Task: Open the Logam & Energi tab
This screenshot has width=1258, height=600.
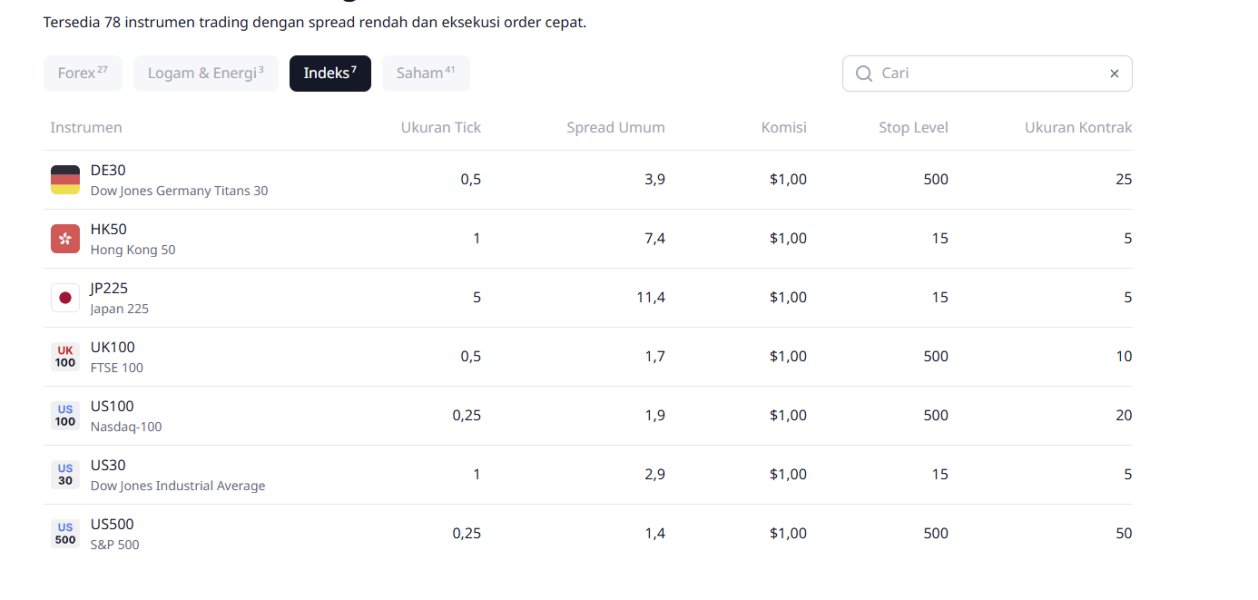Action: [206, 74]
